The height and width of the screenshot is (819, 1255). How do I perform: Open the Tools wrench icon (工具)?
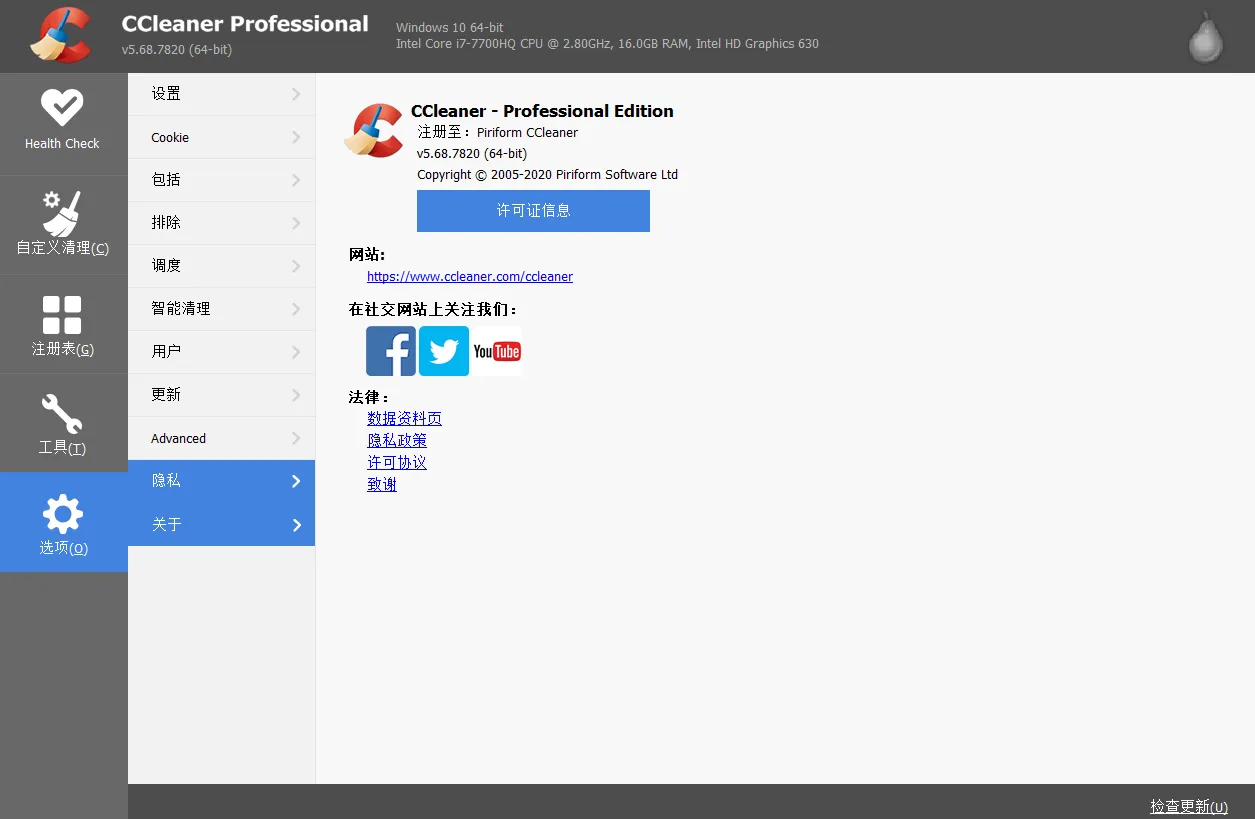tap(62, 414)
